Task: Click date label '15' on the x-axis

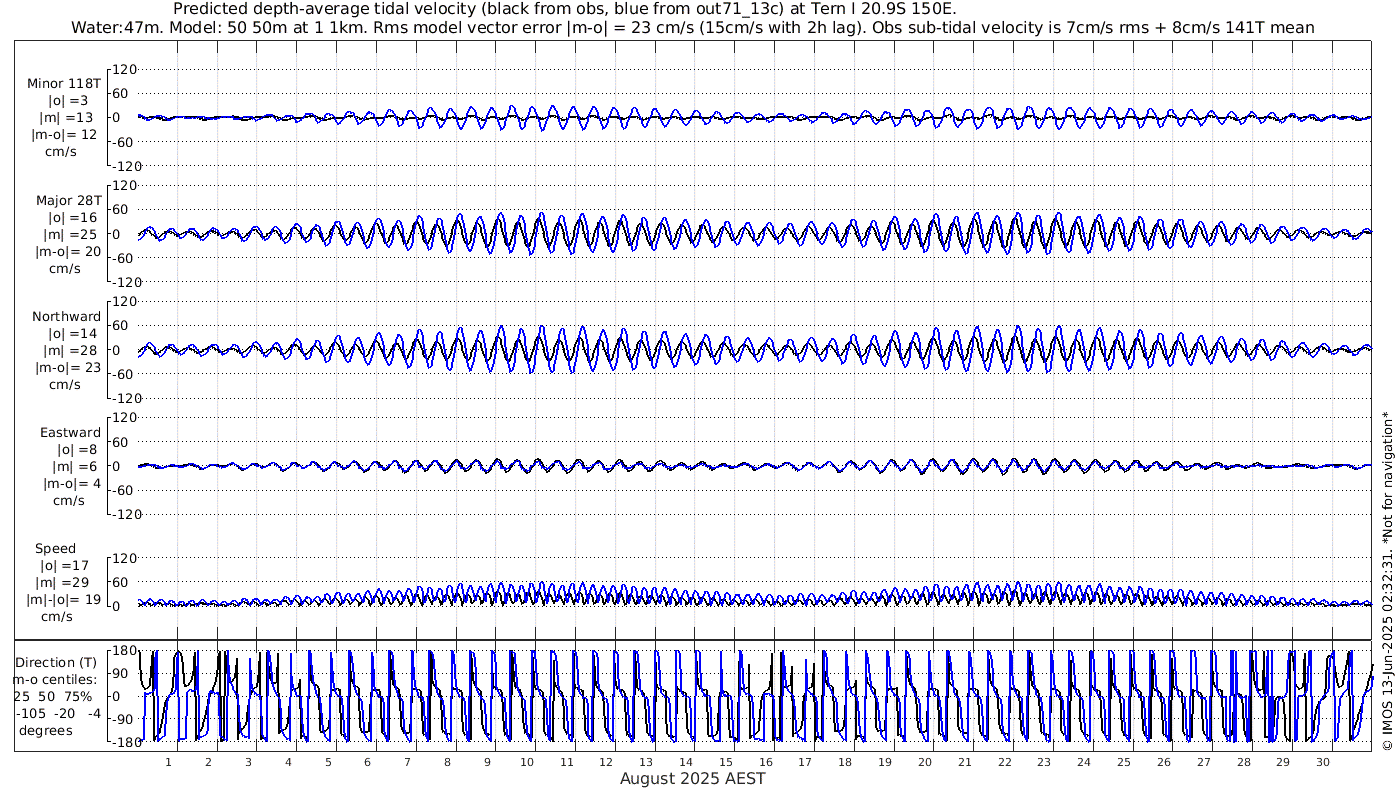Action: tap(726, 762)
